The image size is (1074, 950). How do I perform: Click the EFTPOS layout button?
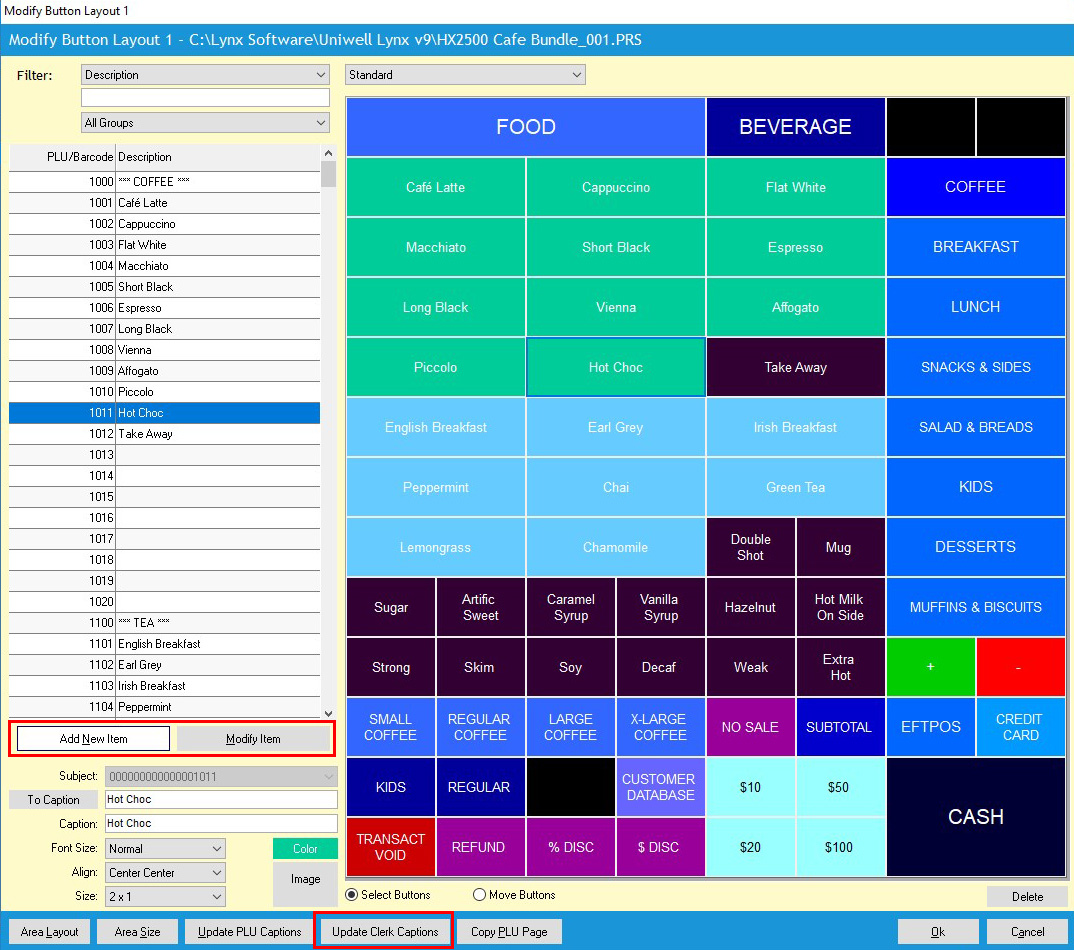pos(930,727)
